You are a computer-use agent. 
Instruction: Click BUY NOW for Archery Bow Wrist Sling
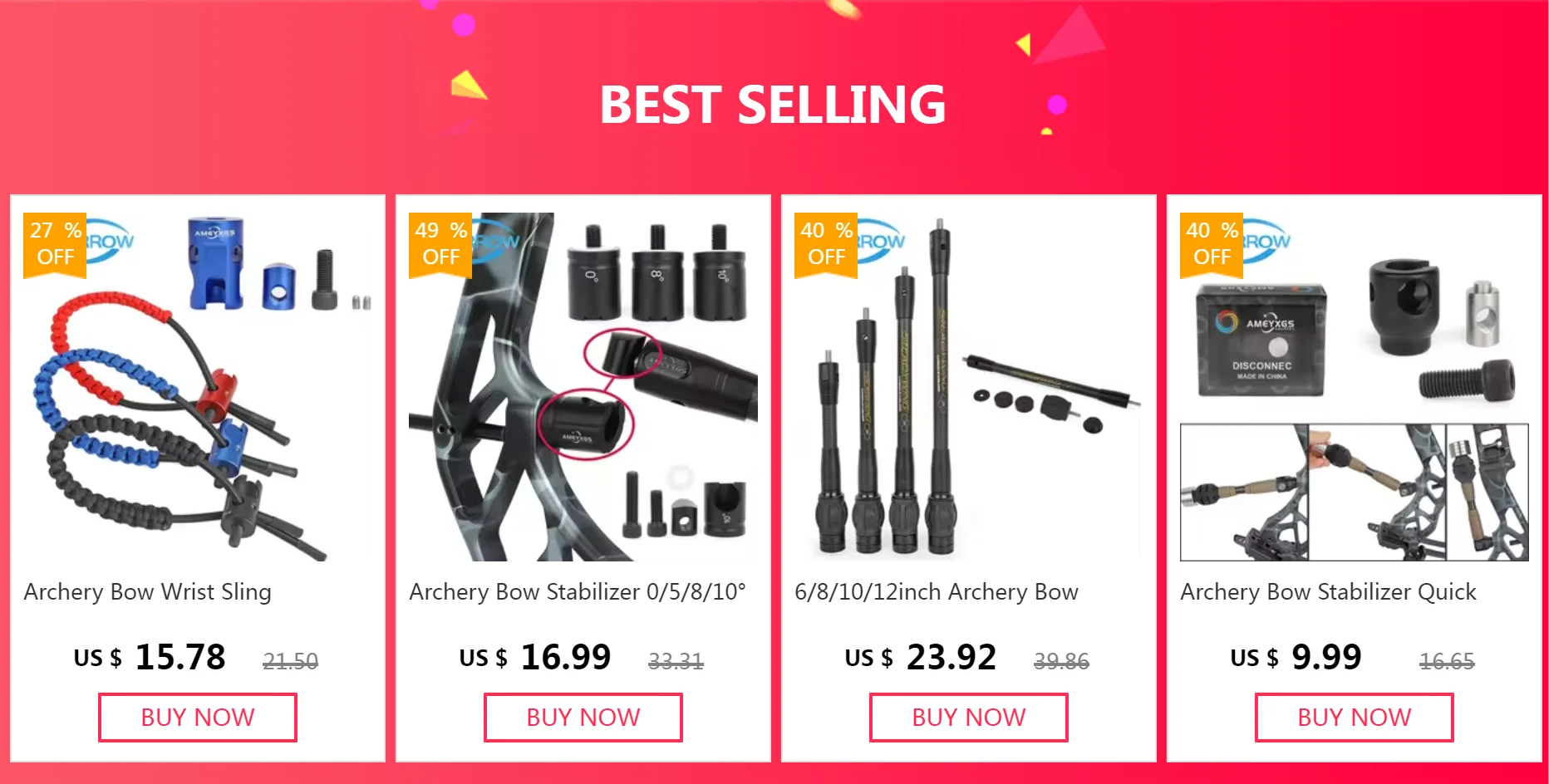point(198,718)
